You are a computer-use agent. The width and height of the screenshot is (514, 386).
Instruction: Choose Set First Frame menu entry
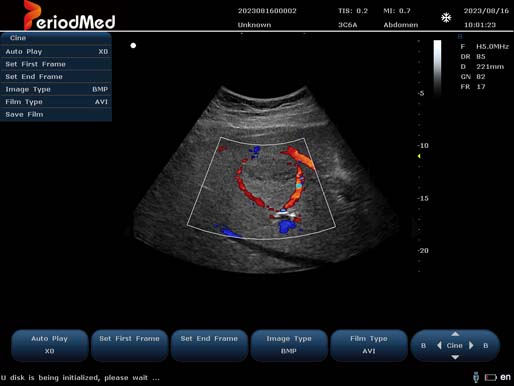point(56,64)
